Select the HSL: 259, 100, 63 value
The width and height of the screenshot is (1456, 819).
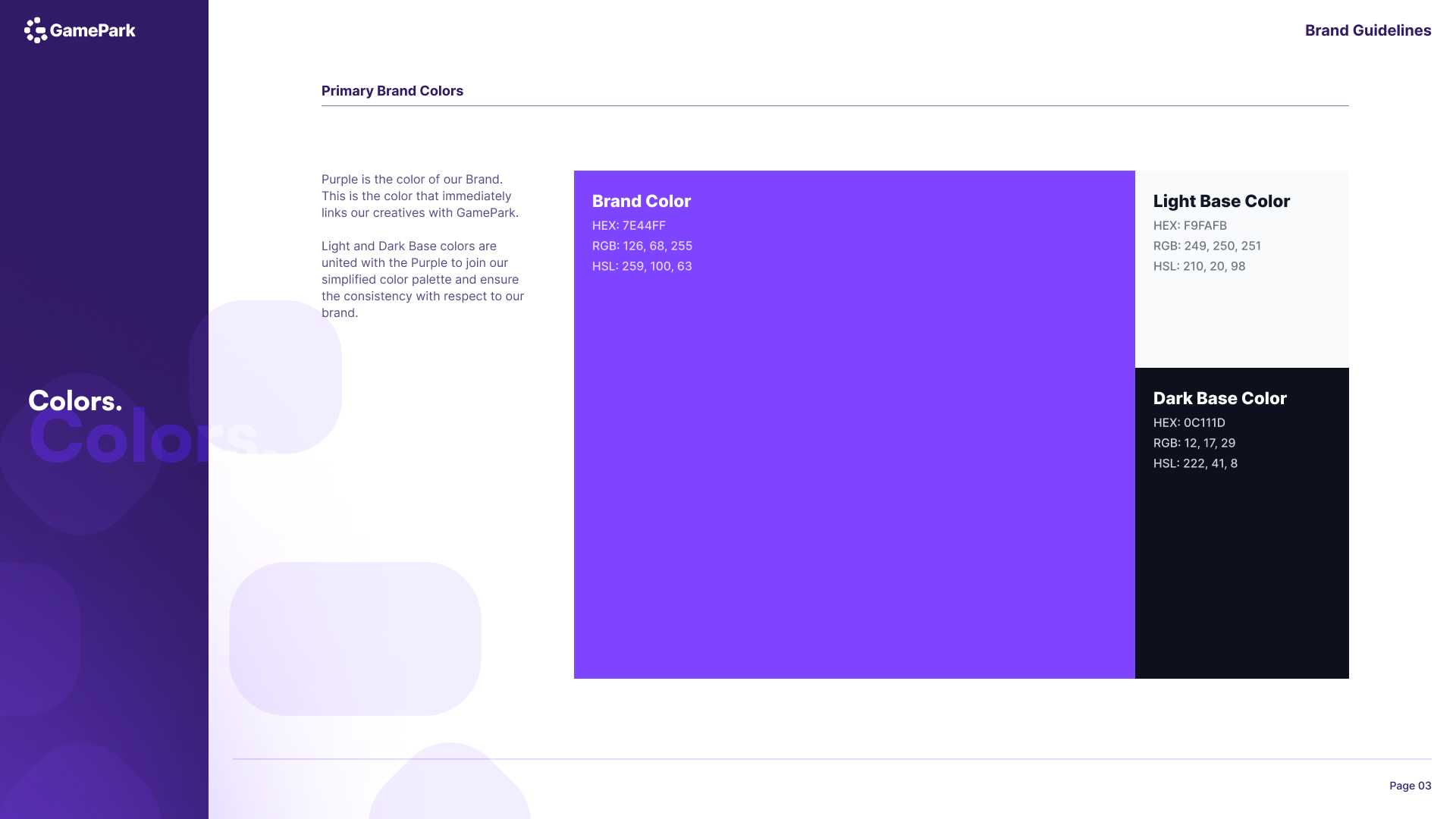click(x=642, y=266)
